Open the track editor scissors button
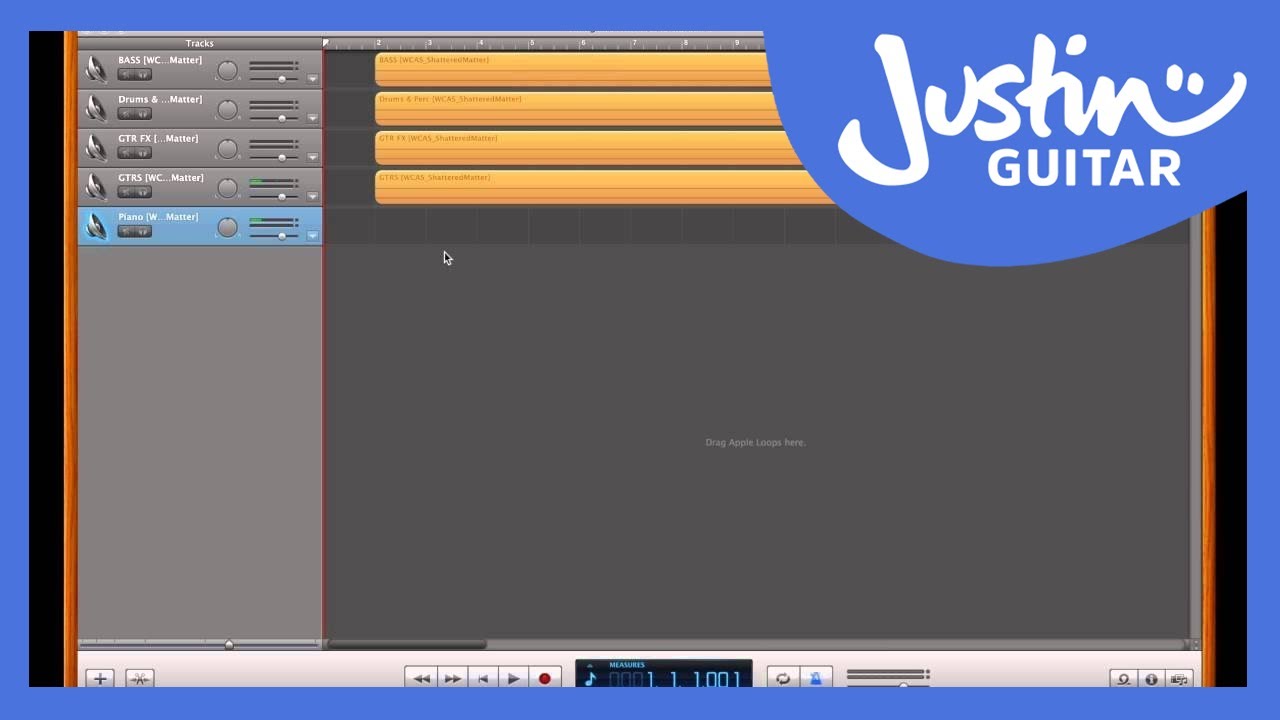This screenshot has height=720, width=1280. (x=139, y=678)
